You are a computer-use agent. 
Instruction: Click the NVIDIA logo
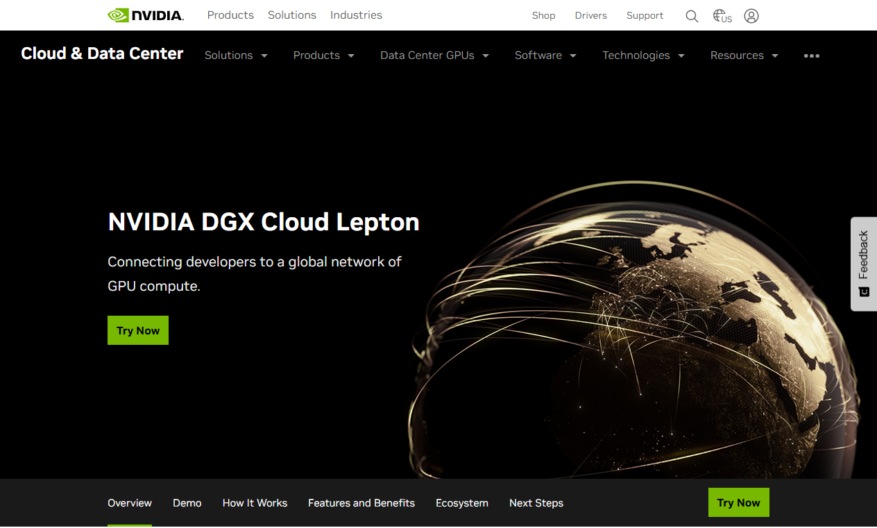tap(145, 15)
